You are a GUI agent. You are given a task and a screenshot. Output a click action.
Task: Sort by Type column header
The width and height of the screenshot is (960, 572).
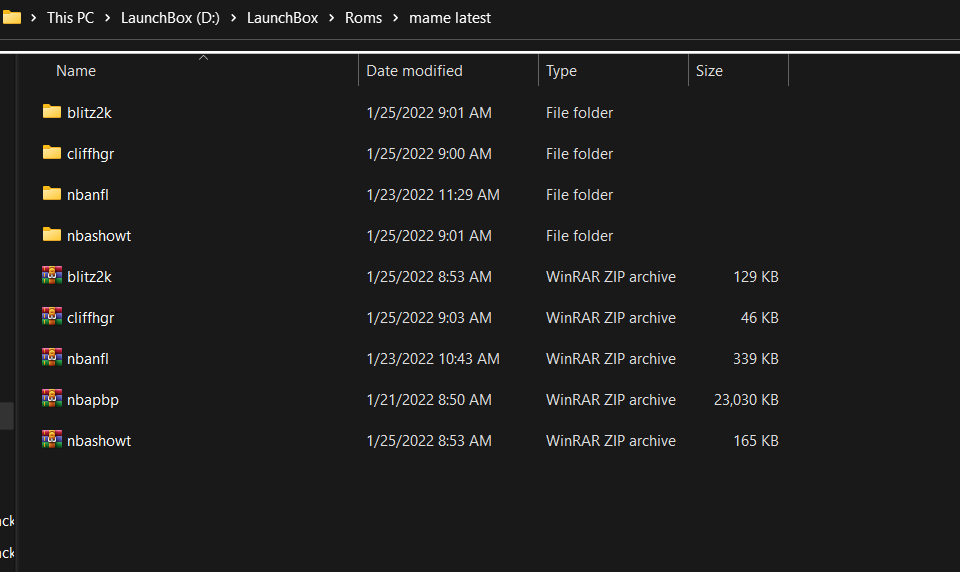[561, 71]
